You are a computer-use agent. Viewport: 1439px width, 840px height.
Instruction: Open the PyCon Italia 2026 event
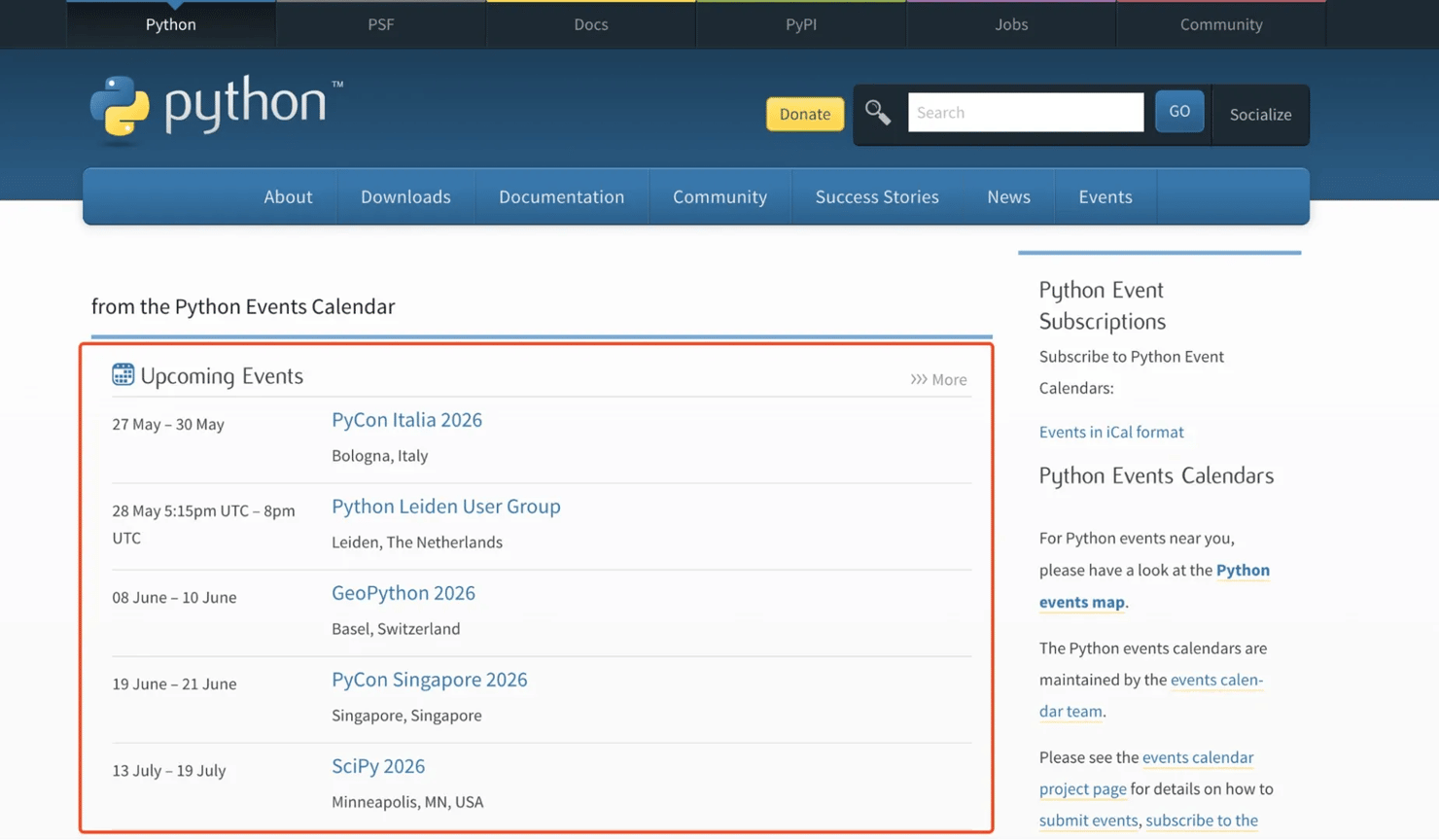406,419
